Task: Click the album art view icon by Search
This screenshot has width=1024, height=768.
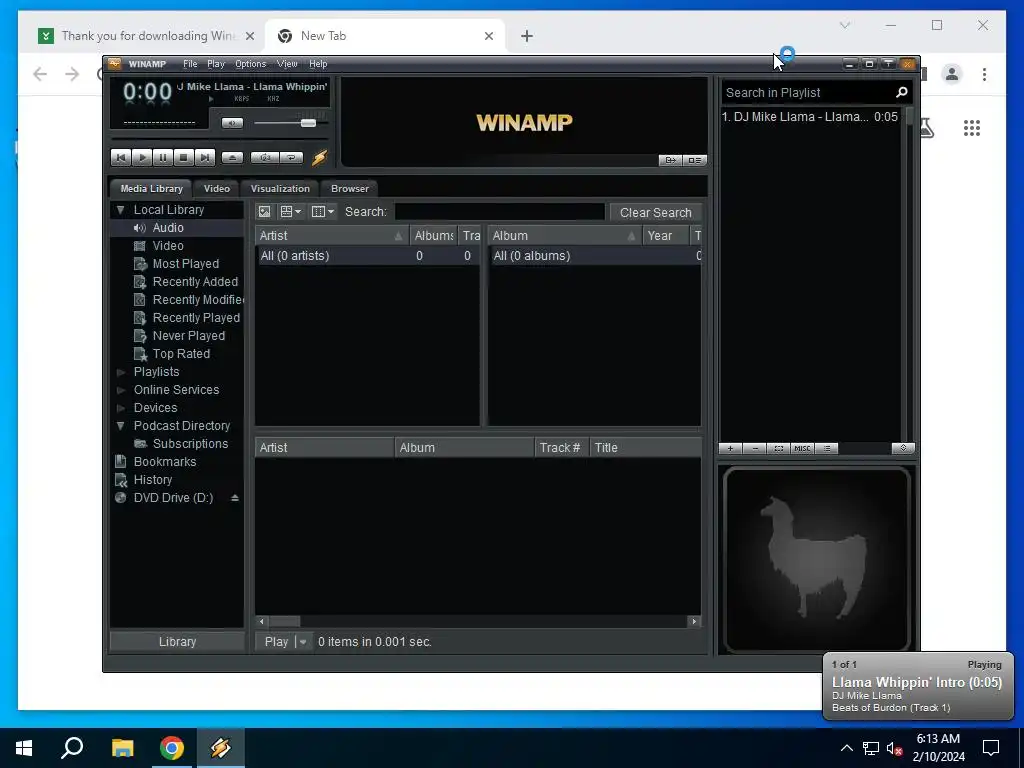Action: click(264, 212)
